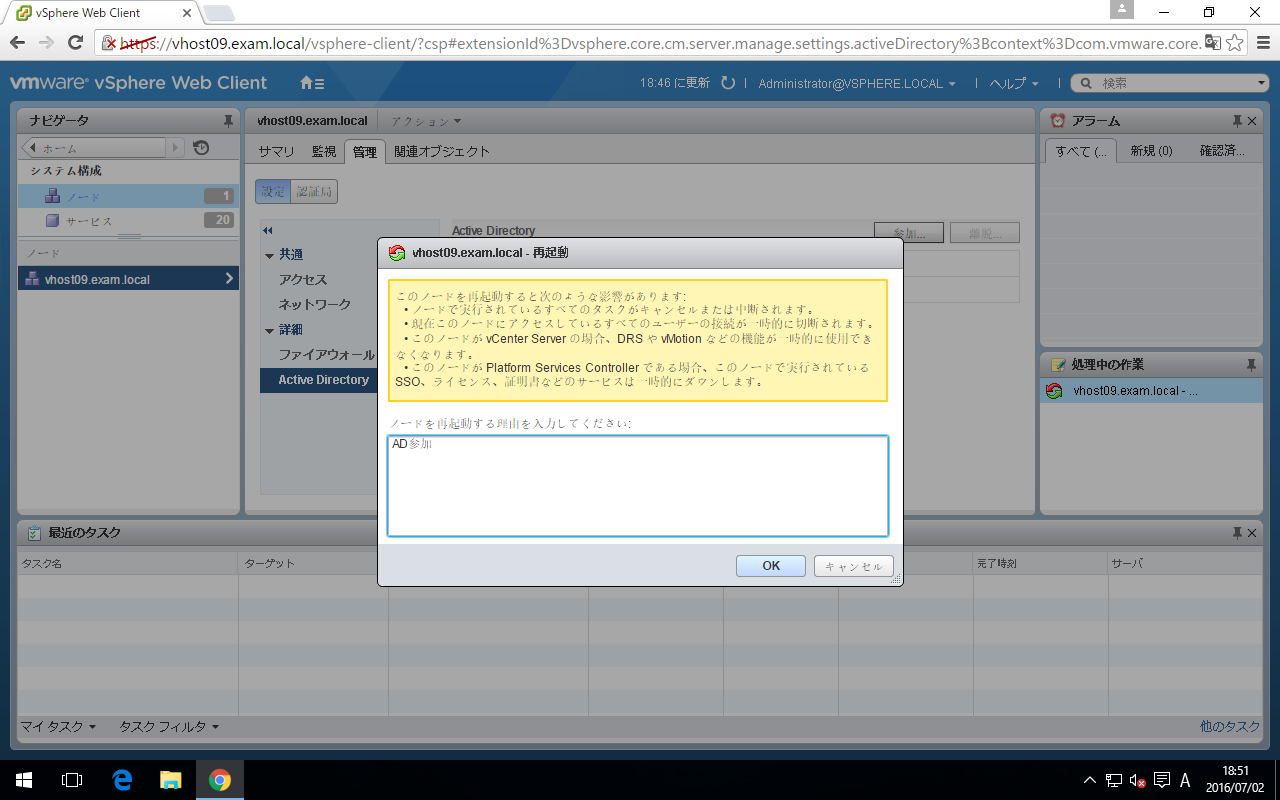Switch to the 新規 (0) alarms tab
Screen dimensions: 1280x800
tap(1151, 151)
